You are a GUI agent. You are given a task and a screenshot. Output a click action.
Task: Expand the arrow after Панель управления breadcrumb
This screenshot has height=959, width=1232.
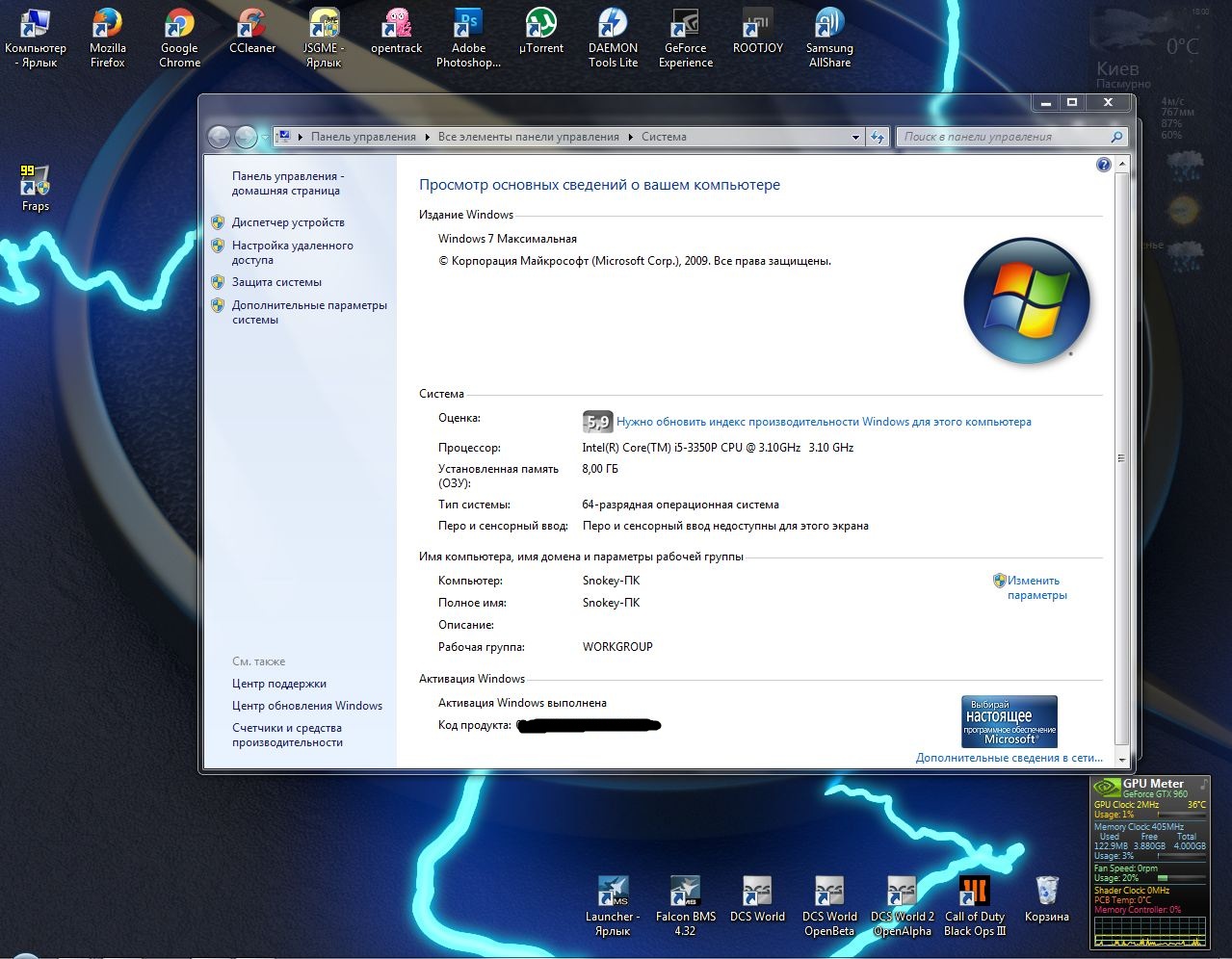[428, 137]
